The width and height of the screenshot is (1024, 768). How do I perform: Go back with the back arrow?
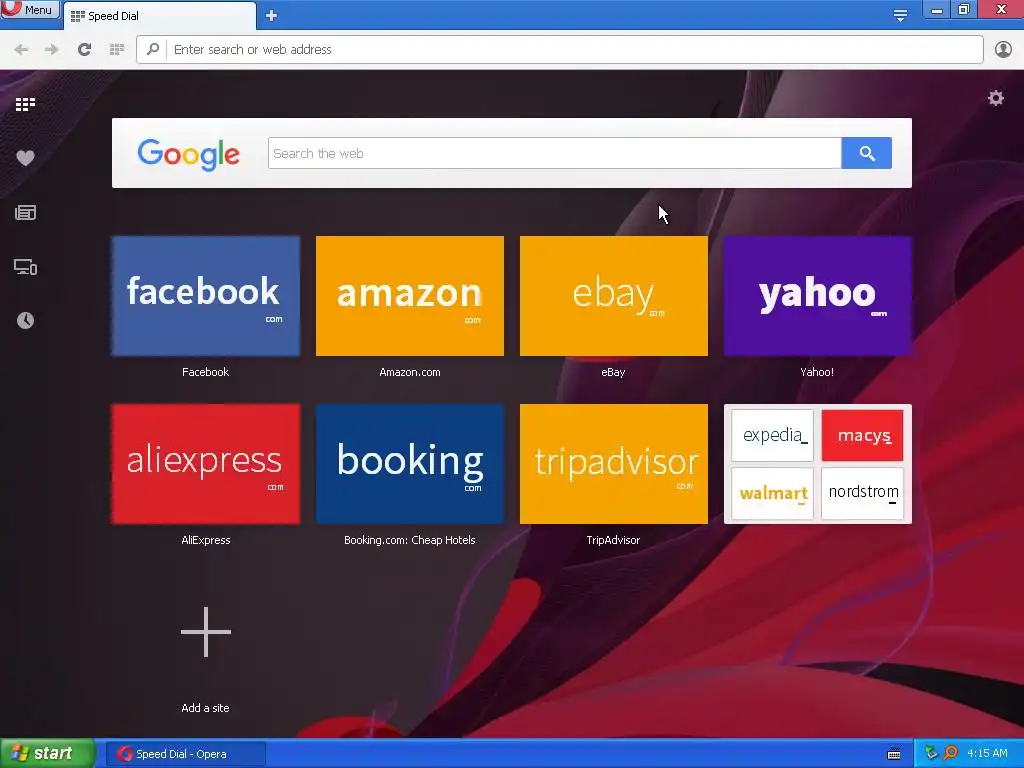pos(21,50)
